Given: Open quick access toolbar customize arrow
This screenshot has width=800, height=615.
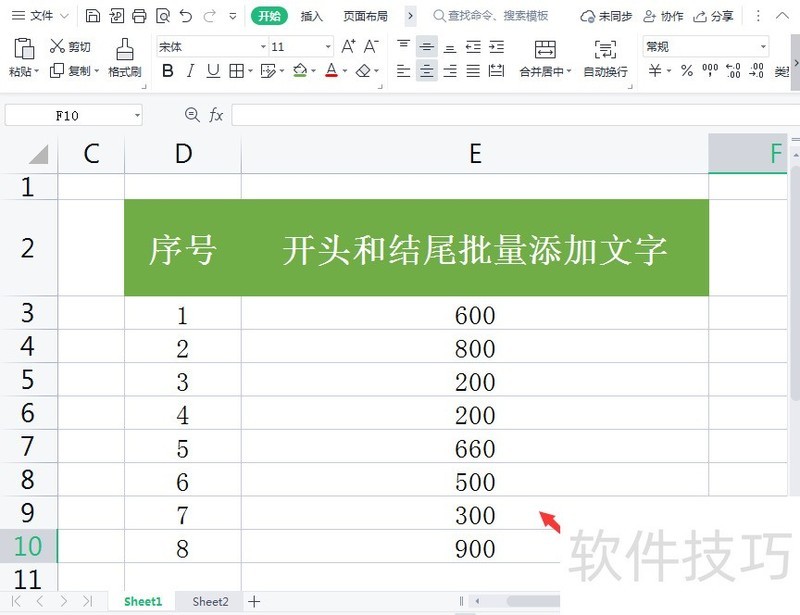Looking at the screenshot, I should (x=233, y=16).
